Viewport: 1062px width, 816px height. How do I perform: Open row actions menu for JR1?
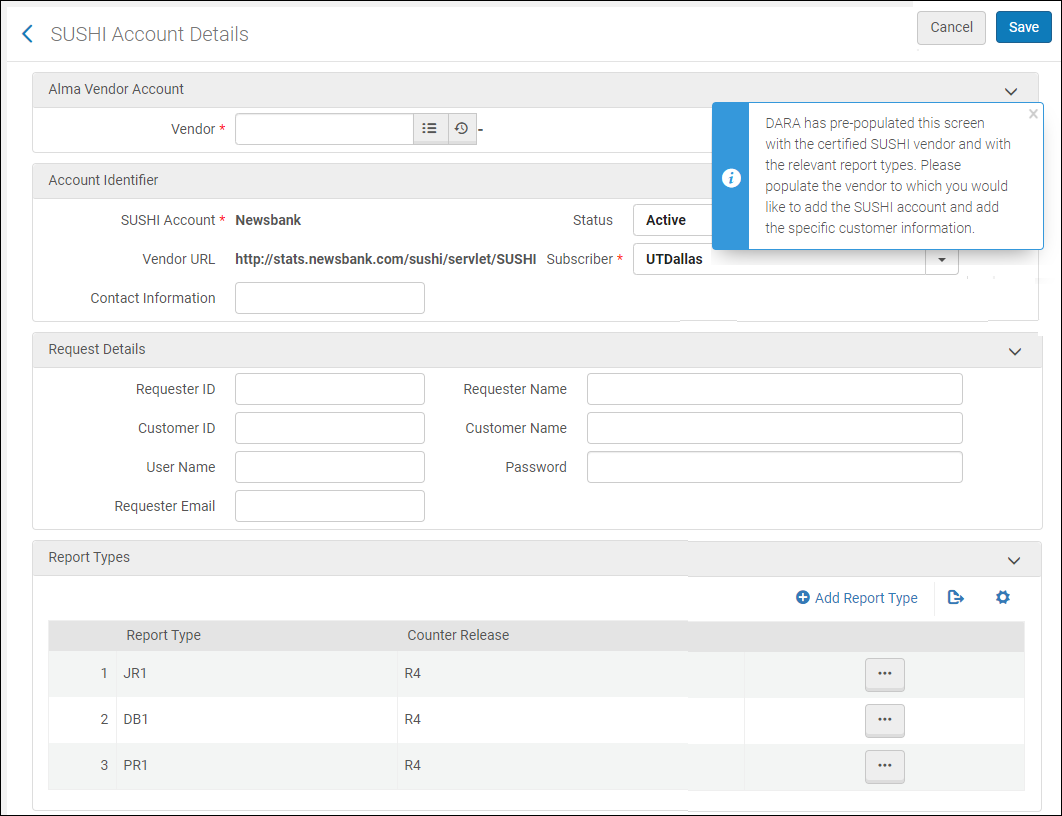(885, 674)
